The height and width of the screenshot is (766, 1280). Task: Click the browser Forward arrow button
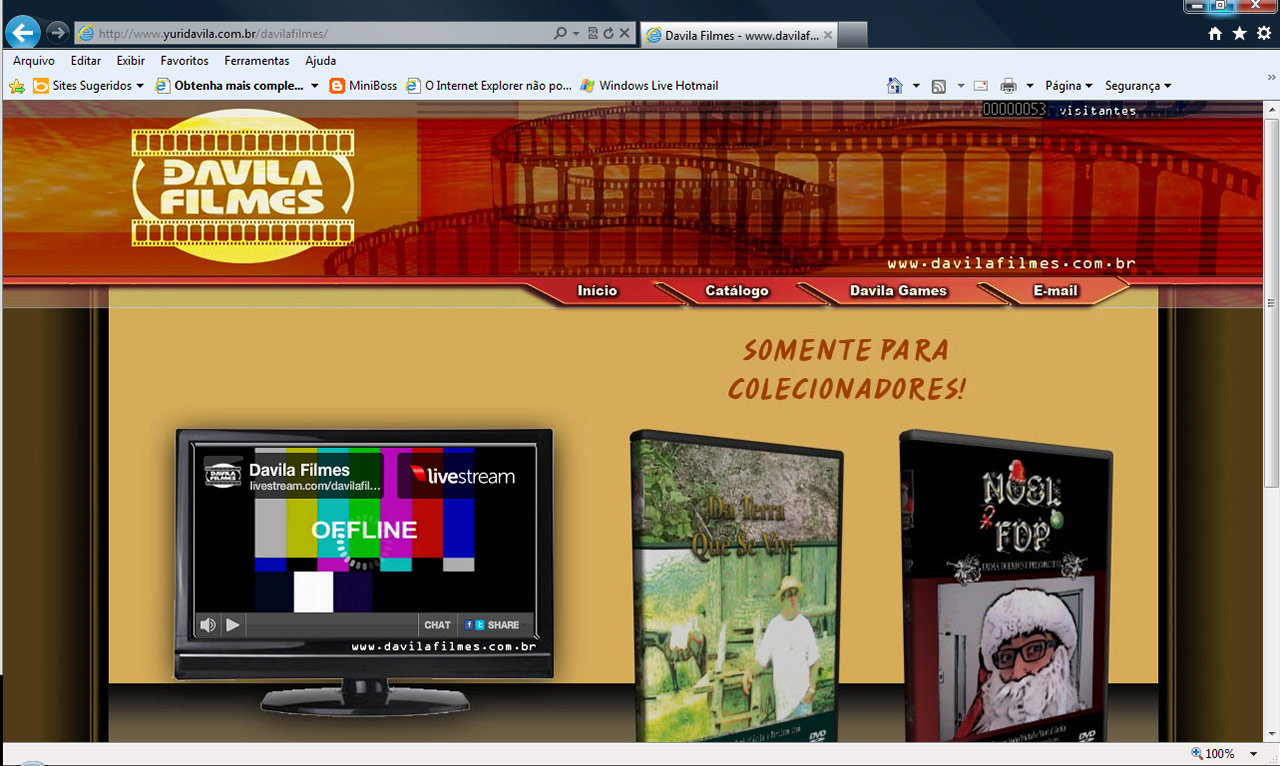pos(57,33)
